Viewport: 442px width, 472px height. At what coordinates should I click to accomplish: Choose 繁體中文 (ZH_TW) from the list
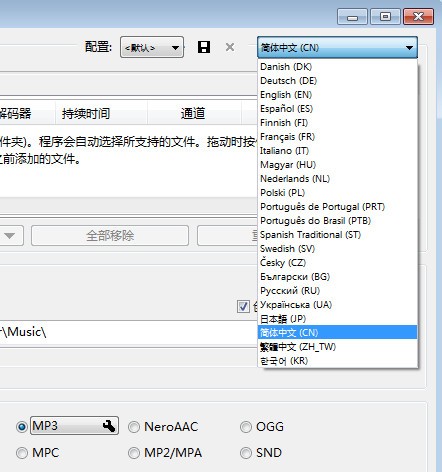(337, 347)
